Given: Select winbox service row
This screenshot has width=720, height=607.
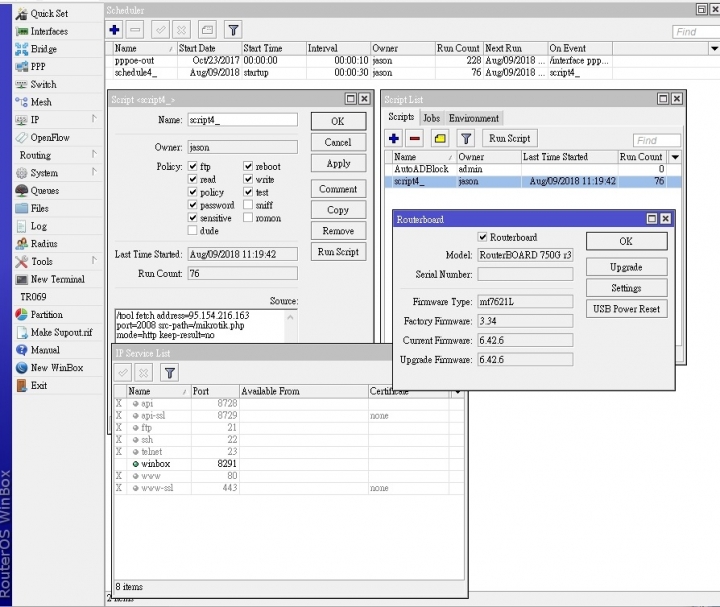Looking at the screenshot, I should (289, 464).
